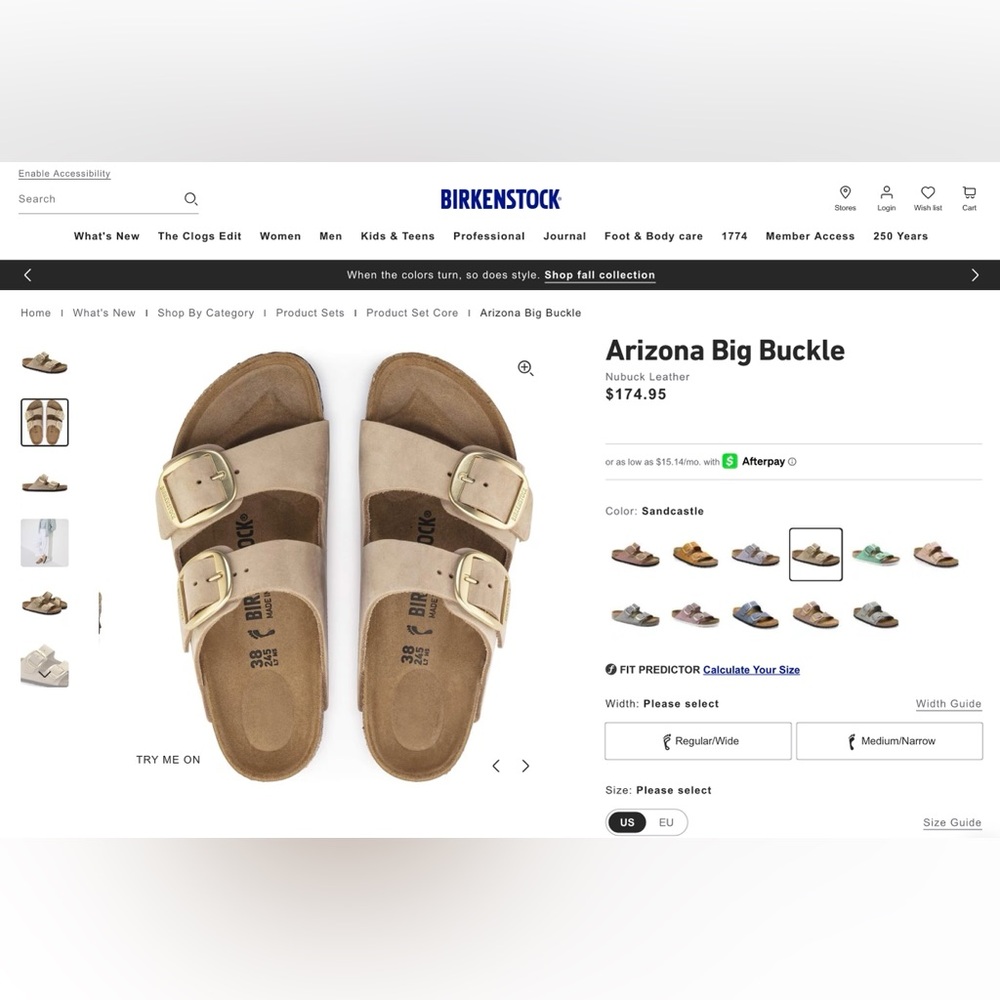Zoom into the product image magnifier
This screenshot has height=1000, width=1000.
pos(525,368)
